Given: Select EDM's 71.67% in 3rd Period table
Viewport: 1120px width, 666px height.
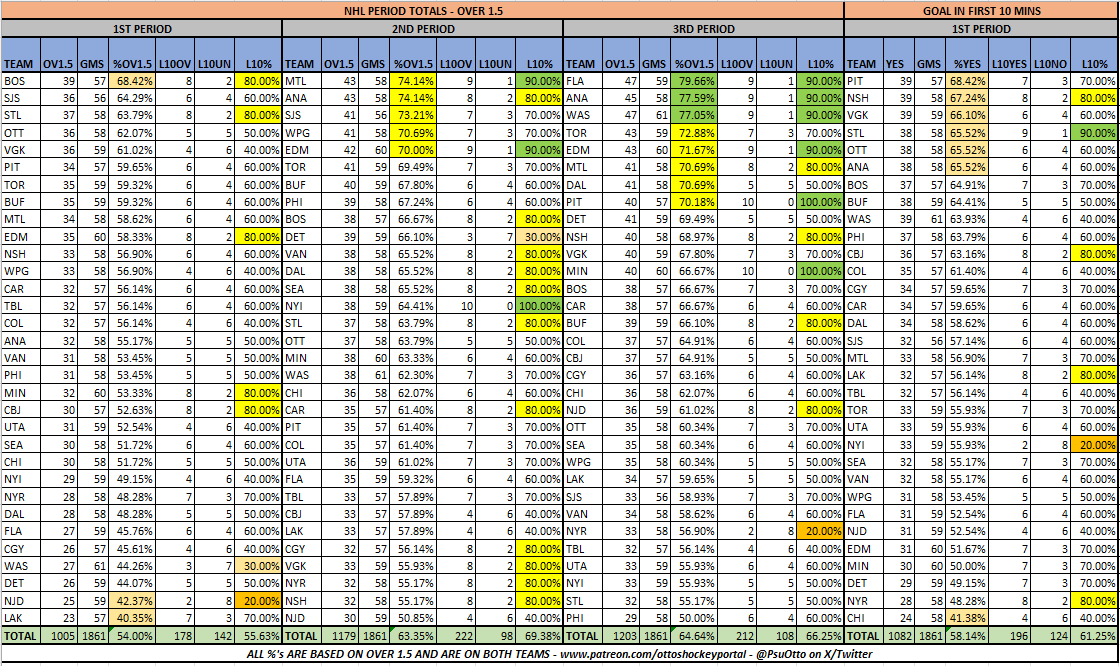Looking at the screenshot, I should click(x=694, y=150).
